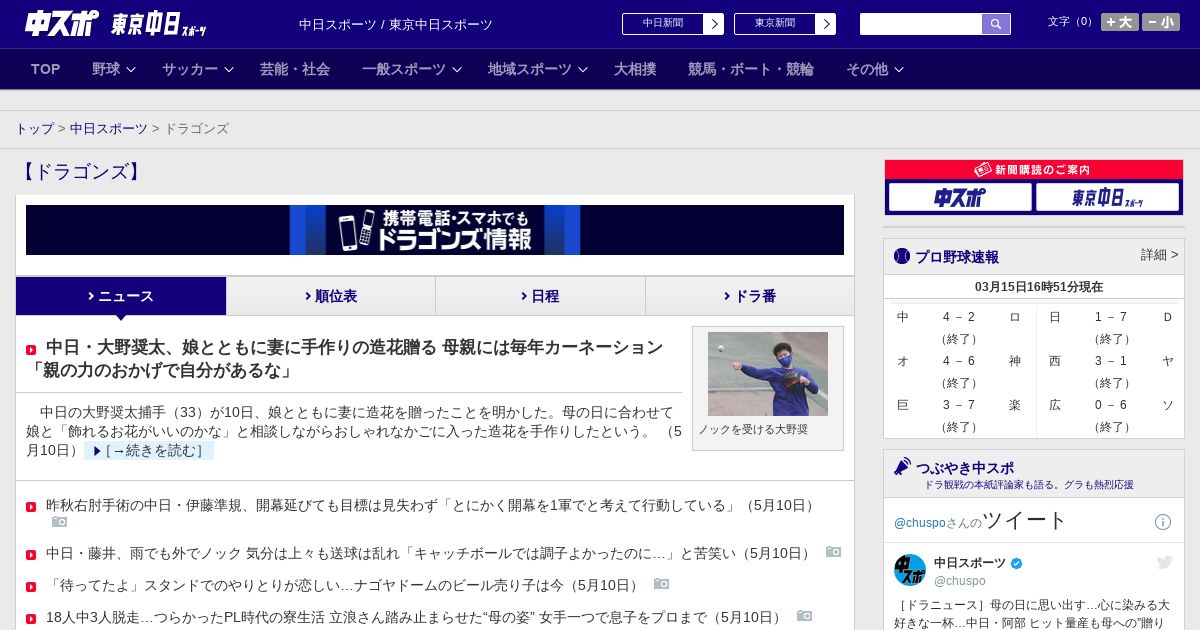
Task: Click the 携帯電話・スマホでもドラゴンズ情報 banner
Action: point(435,230)
